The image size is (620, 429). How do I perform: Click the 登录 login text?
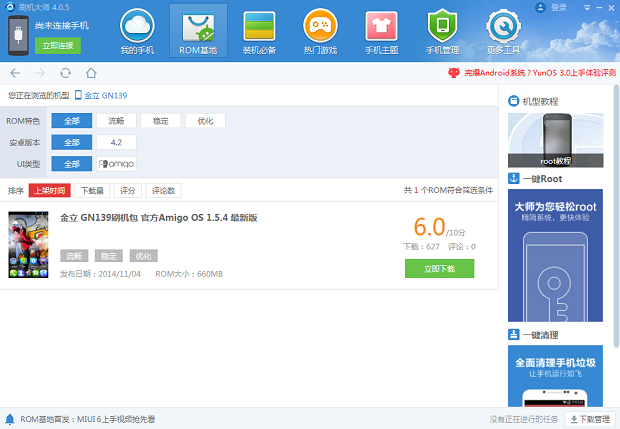(x=559, y=8)
